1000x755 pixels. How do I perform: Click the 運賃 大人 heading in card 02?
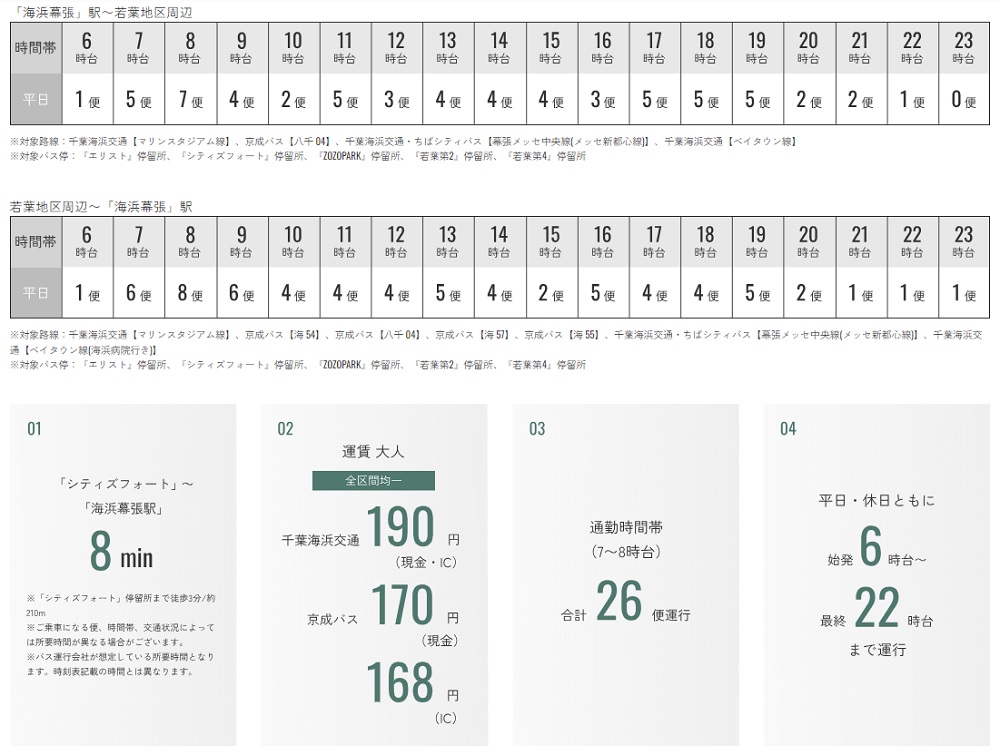[x=373, y=453]
